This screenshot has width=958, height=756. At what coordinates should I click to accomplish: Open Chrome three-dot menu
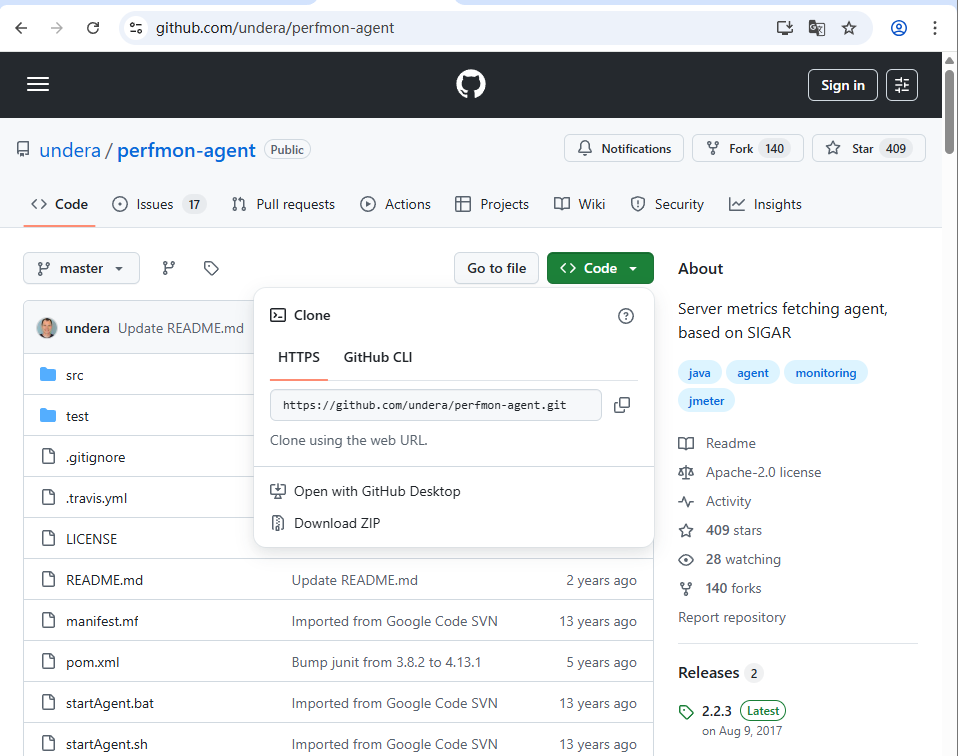tap(935, 28)
